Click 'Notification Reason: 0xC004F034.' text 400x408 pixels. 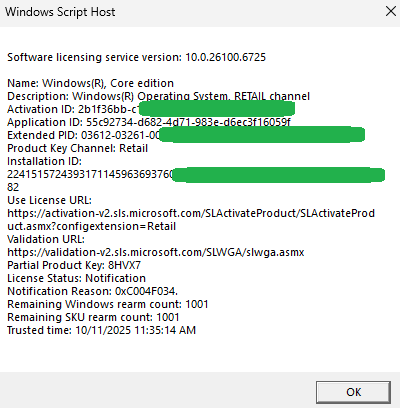[x=93, y=291]
